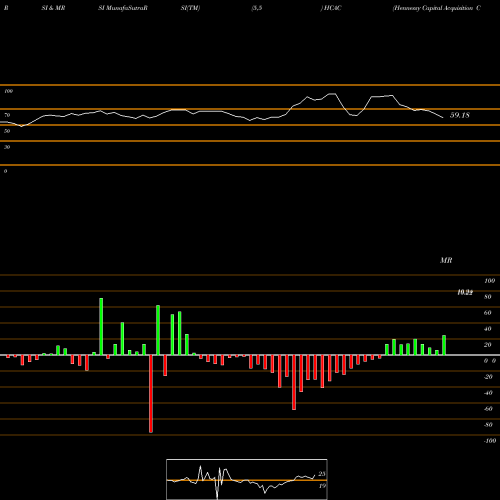Click the HCAC ticker text in header
The width and height of the screenshot is (500, 500).
332,8
